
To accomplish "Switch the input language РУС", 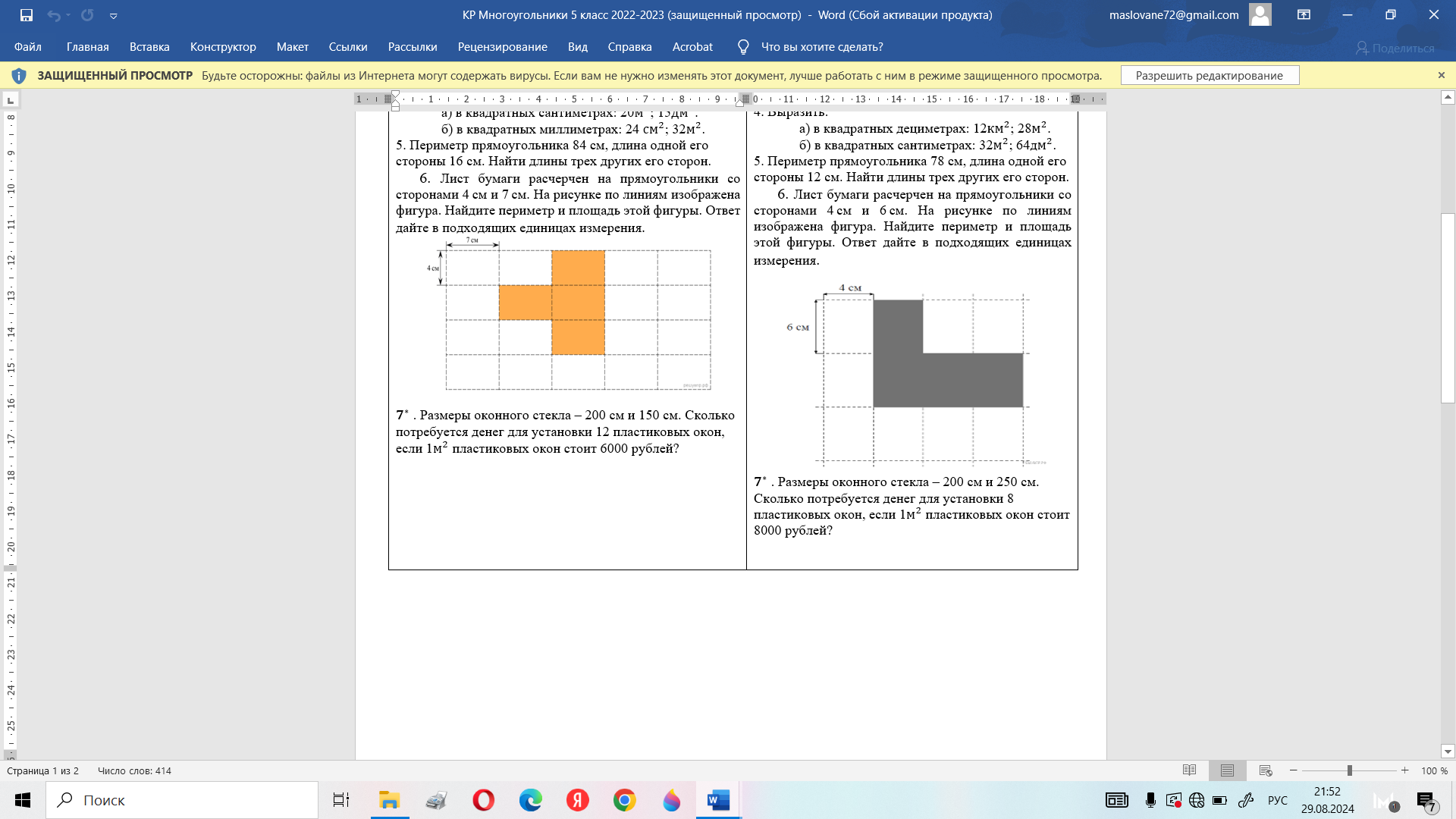I will click(1278, 800).
